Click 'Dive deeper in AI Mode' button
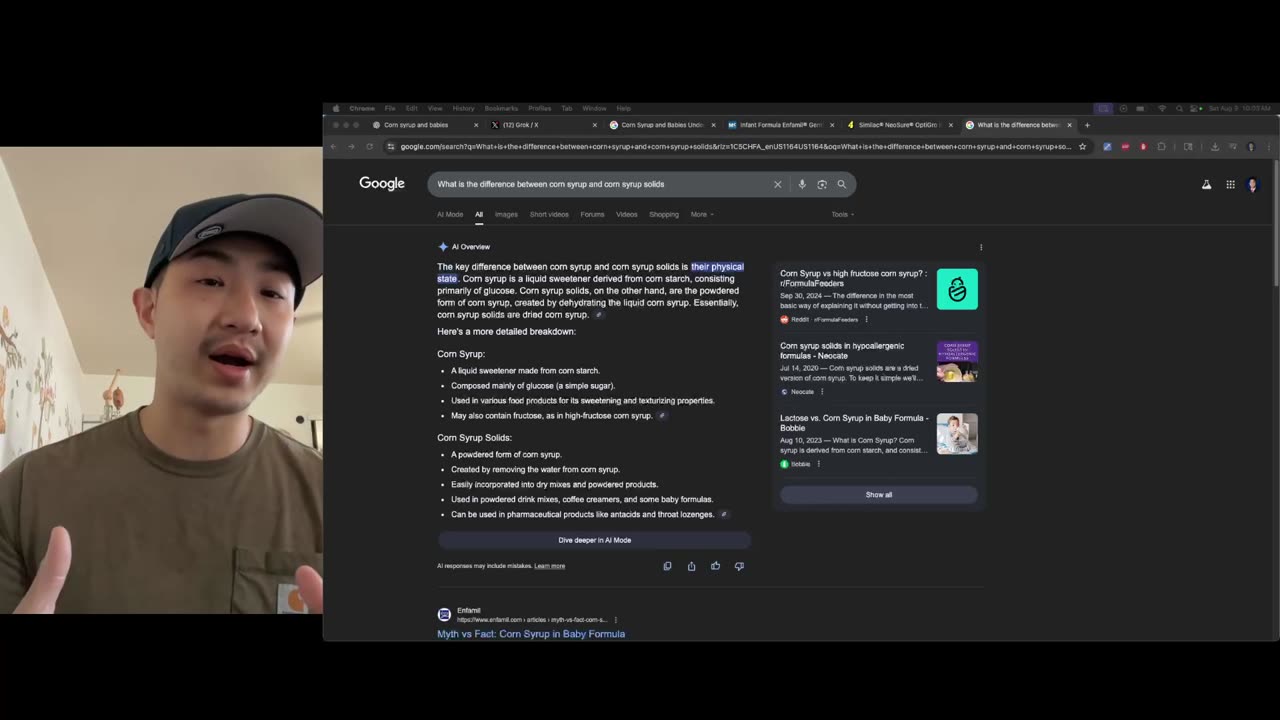The image size is (1280, 720). pos(594,540)
